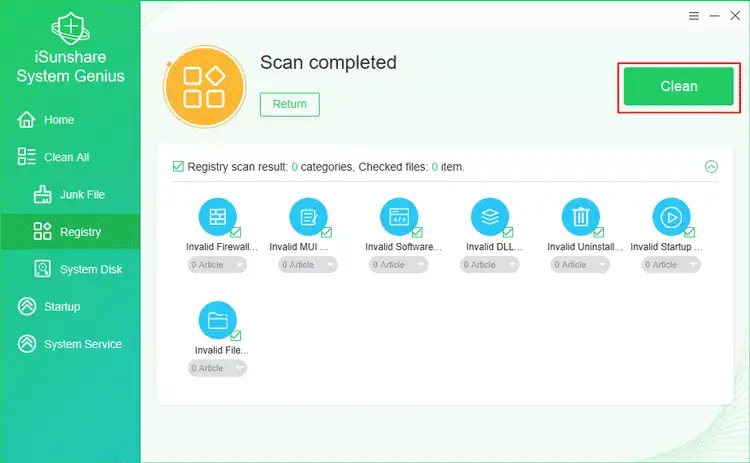Go to the Home section
Screen dimensions: 750x463
click(x=70, y=120)
